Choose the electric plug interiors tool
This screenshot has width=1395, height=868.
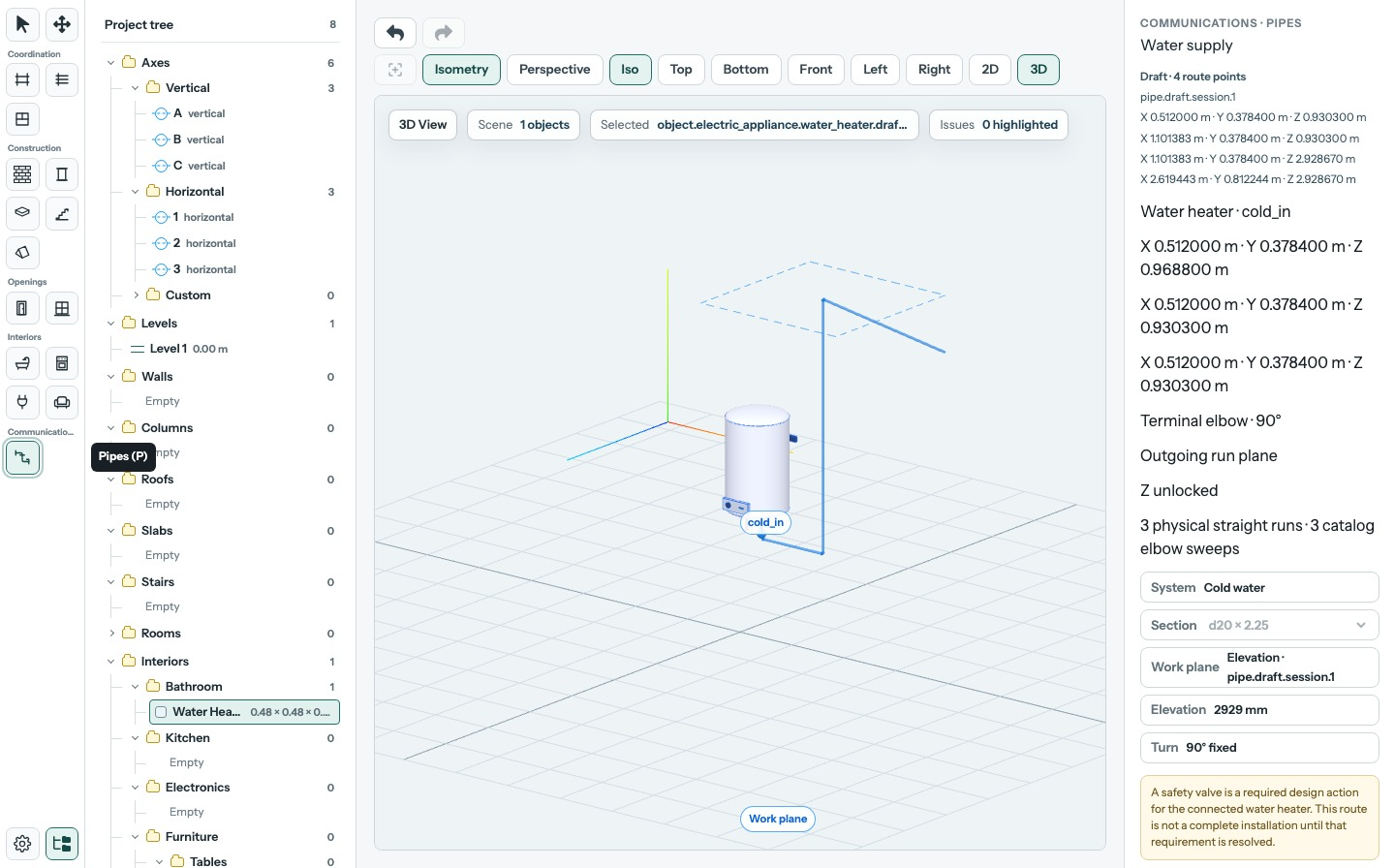[x=22, y=402]
